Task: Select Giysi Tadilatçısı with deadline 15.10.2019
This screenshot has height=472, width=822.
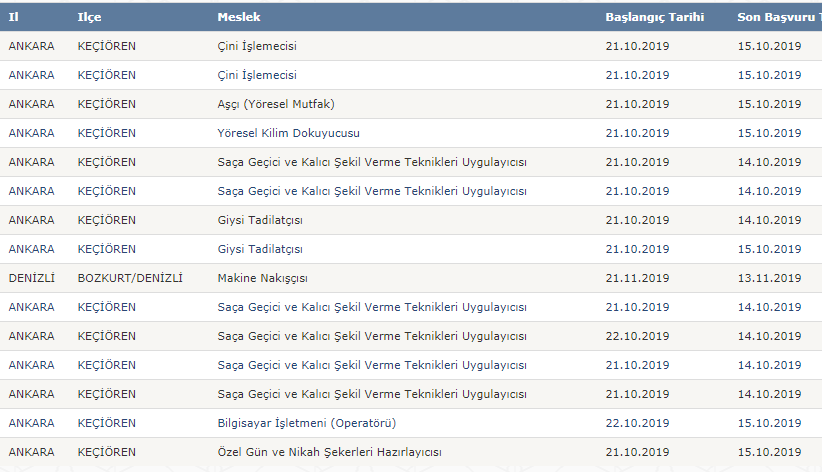Action: pos(260,249)
